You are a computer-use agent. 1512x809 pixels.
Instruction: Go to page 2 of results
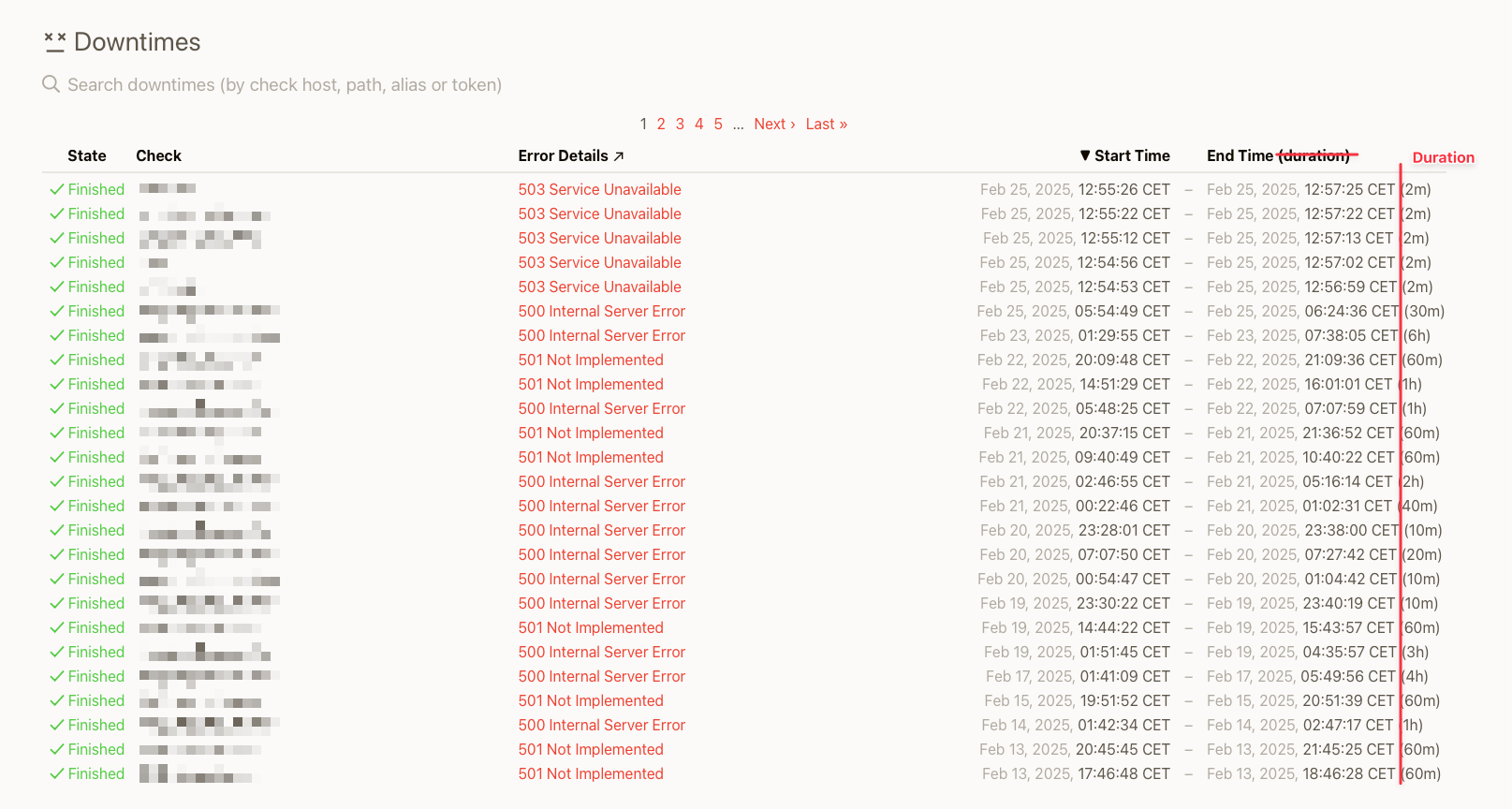coord(661,124)
